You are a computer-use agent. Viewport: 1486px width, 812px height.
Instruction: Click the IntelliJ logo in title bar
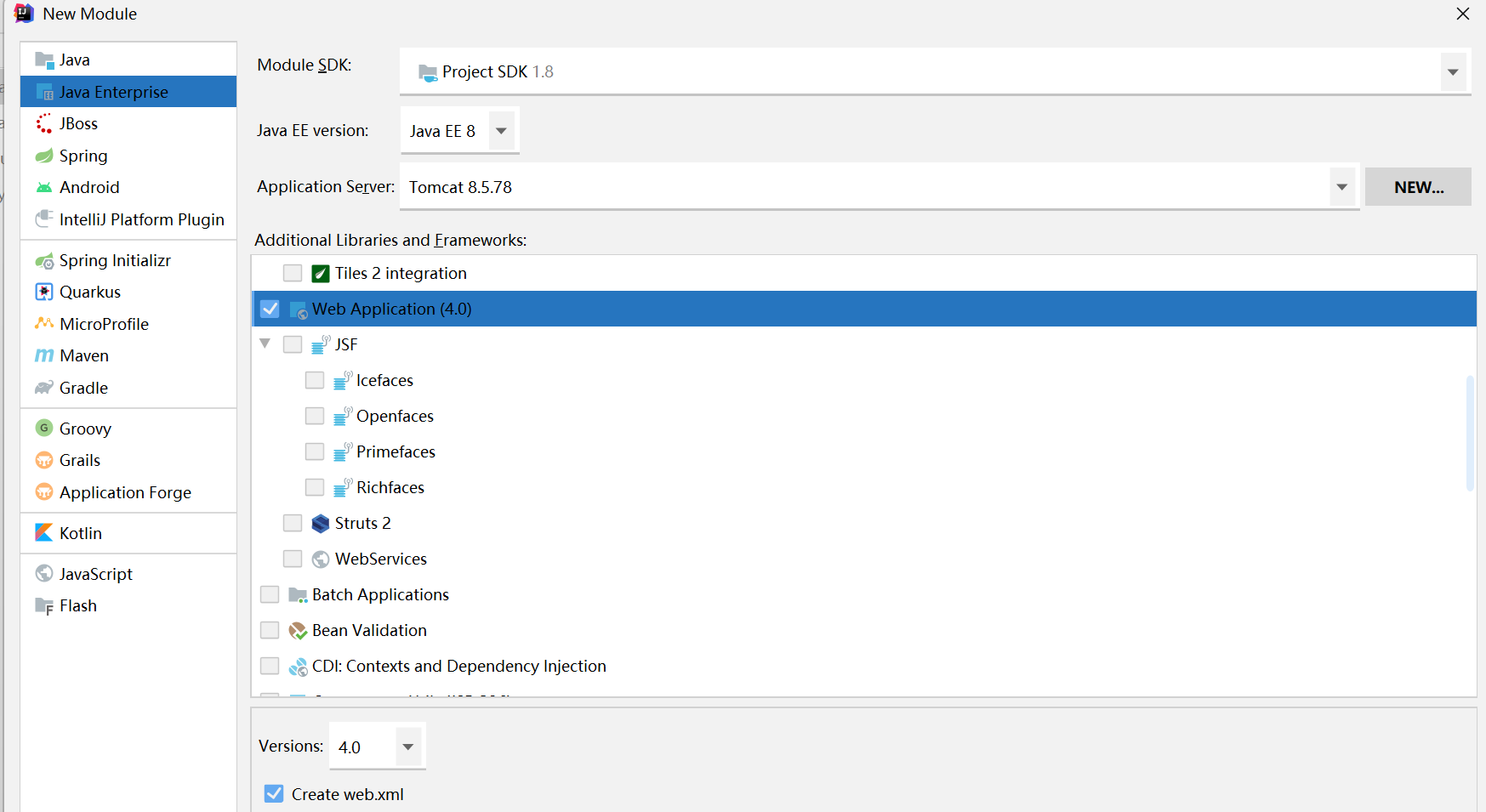24,14
